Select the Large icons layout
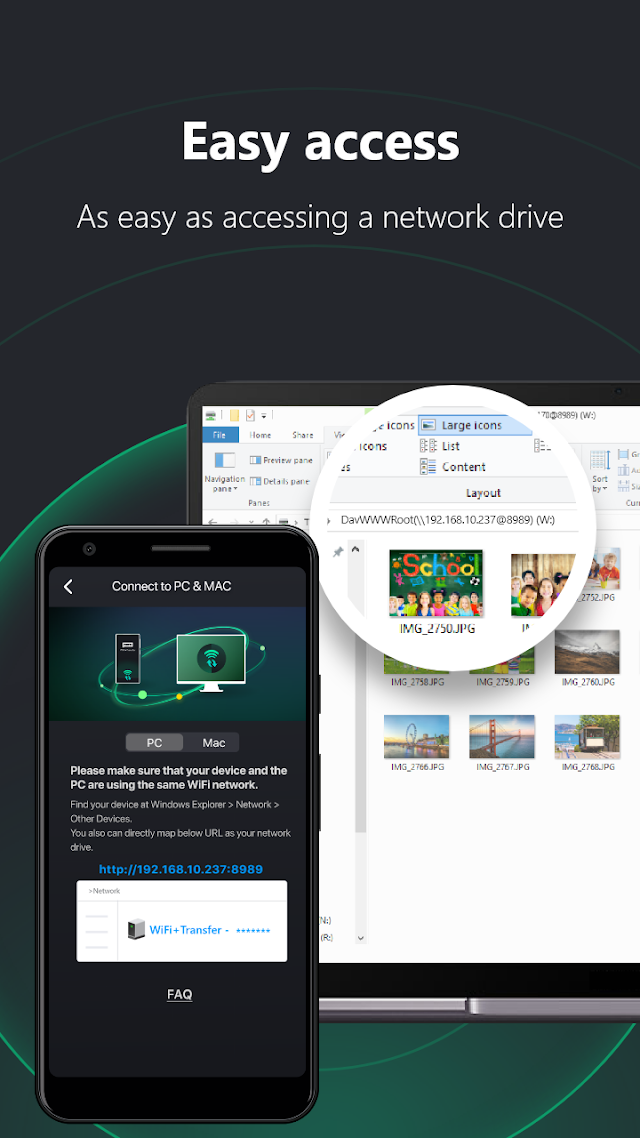Viewport: 640px width, 1138px height. tap(475, 425)
